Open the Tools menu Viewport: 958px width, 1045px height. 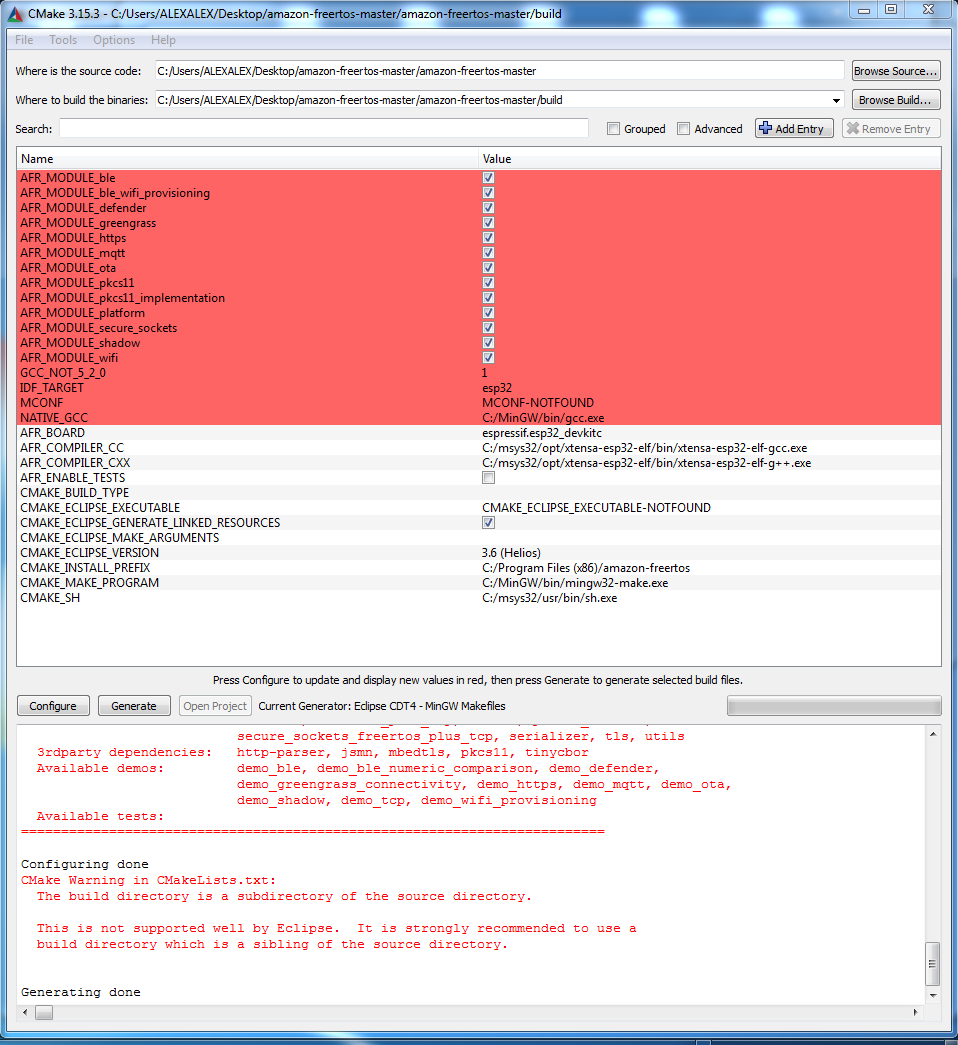pos(63,40)
